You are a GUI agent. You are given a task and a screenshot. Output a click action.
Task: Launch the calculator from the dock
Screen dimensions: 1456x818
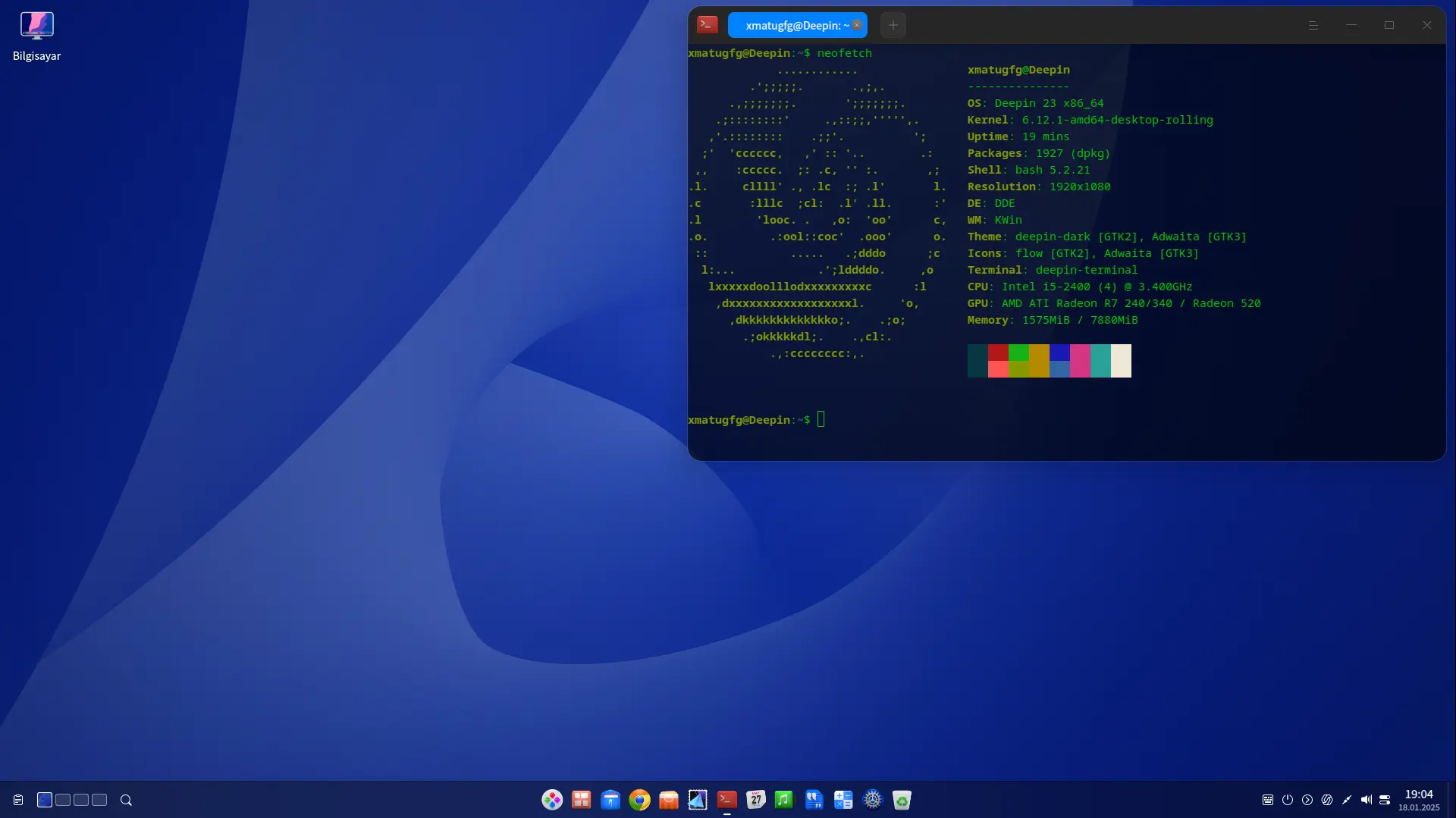tap(843, 800)
